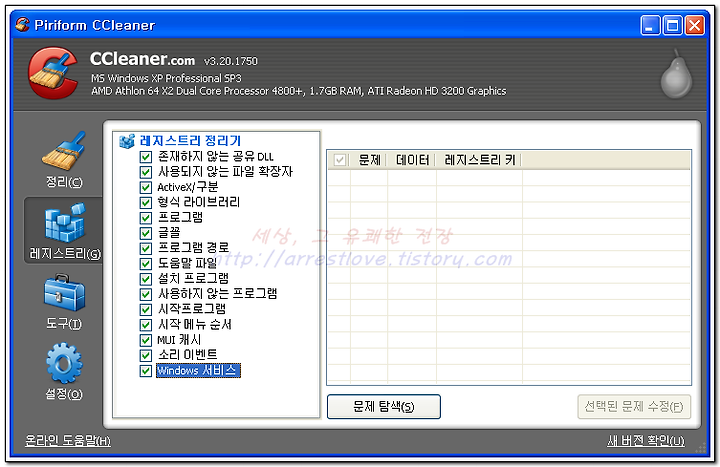Close the Piriform CCleaner window

[x=695, y=25]
